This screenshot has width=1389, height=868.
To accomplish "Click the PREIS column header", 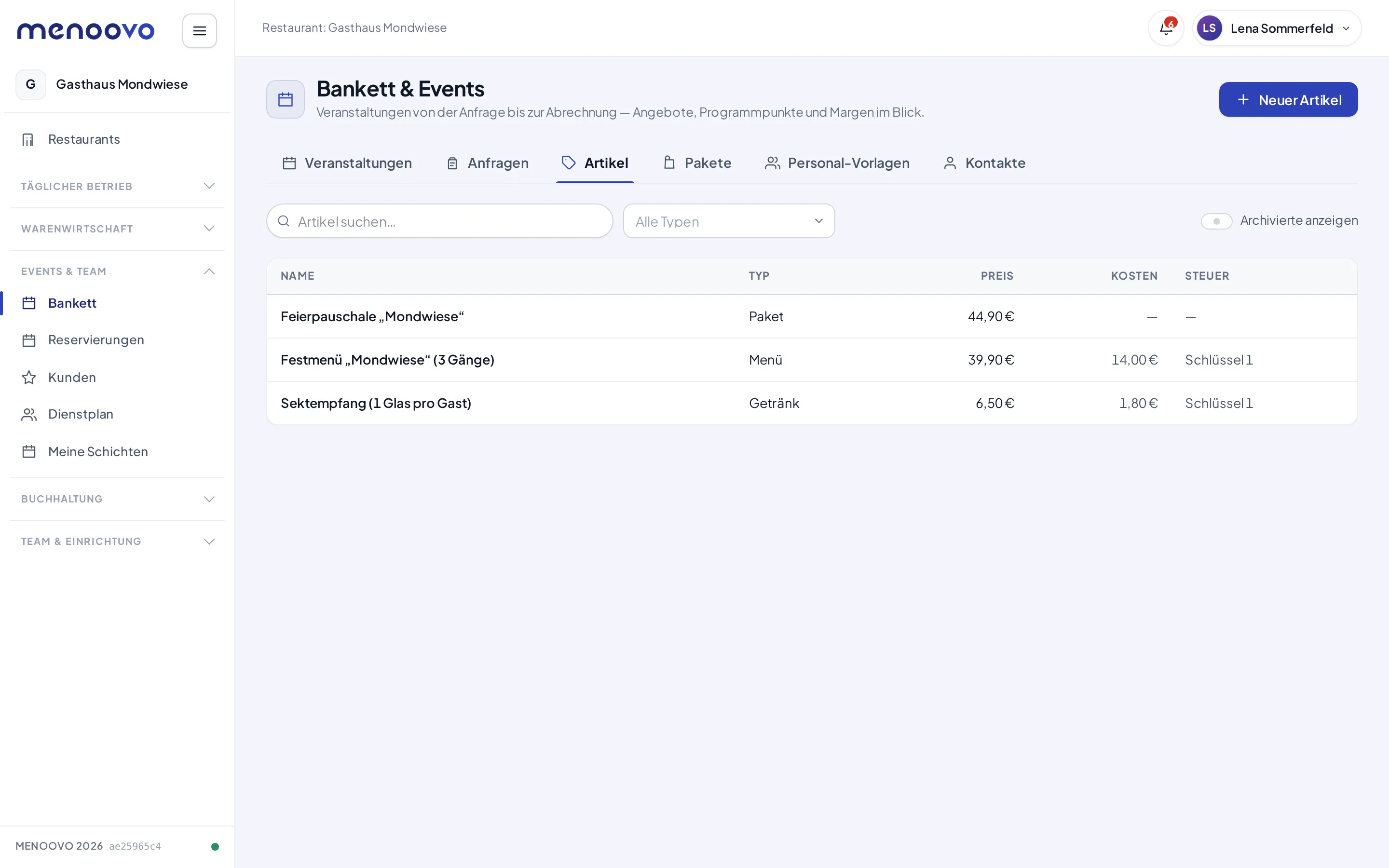I will [x=997, y=276].
